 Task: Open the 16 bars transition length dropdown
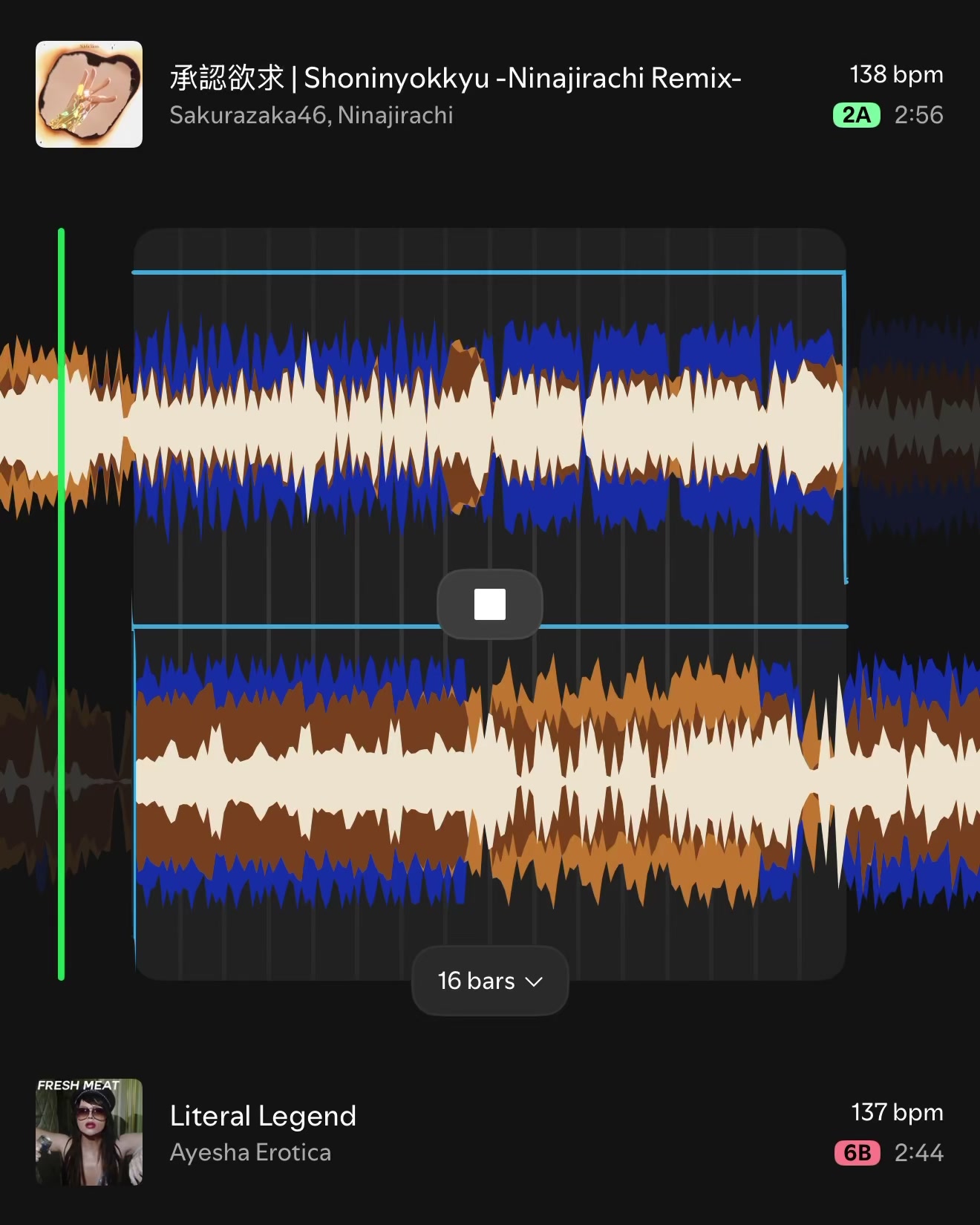(x=490, y=981)
